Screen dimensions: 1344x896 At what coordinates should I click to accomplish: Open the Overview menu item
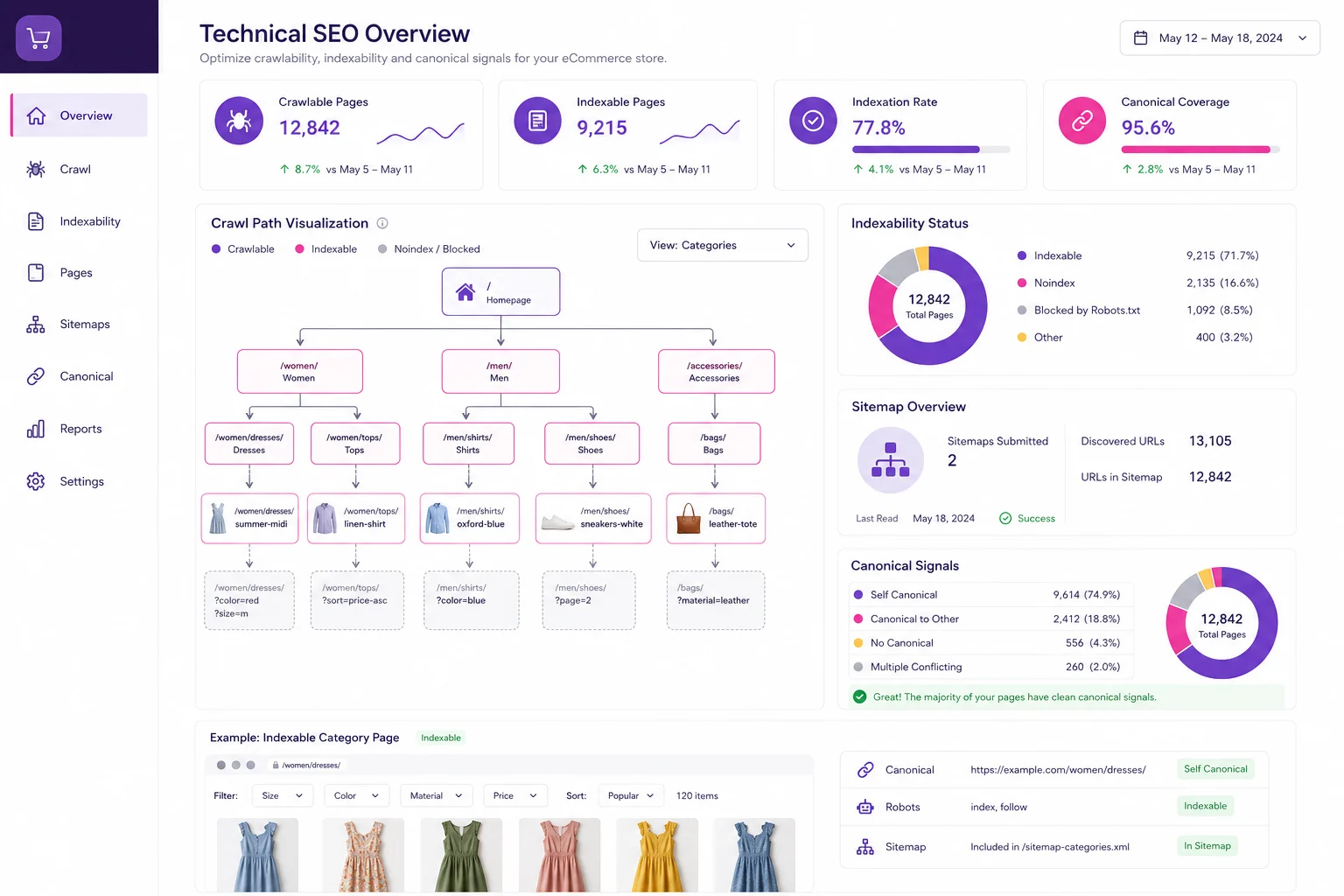[x=79, y=115]
